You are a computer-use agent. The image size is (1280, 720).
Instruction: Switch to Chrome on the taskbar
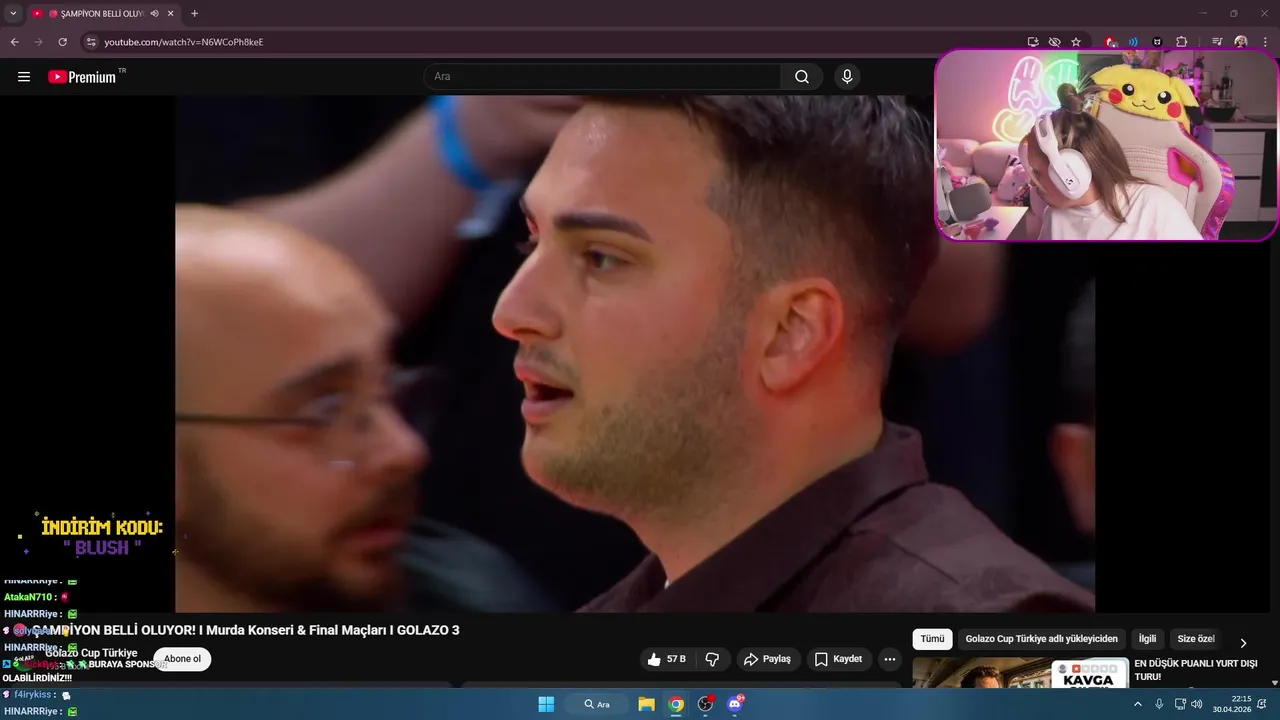click(x=676, y=704)
